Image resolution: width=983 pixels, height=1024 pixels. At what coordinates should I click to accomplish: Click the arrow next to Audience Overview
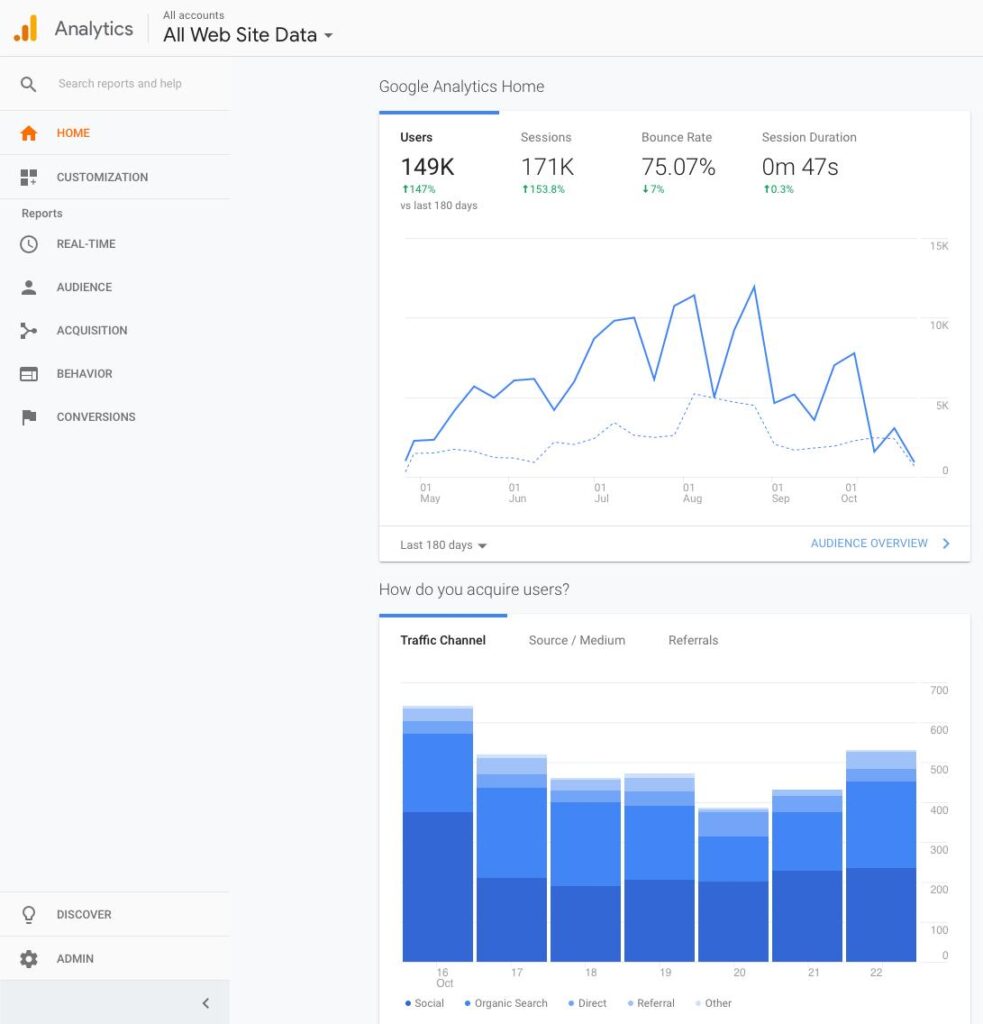946,543
